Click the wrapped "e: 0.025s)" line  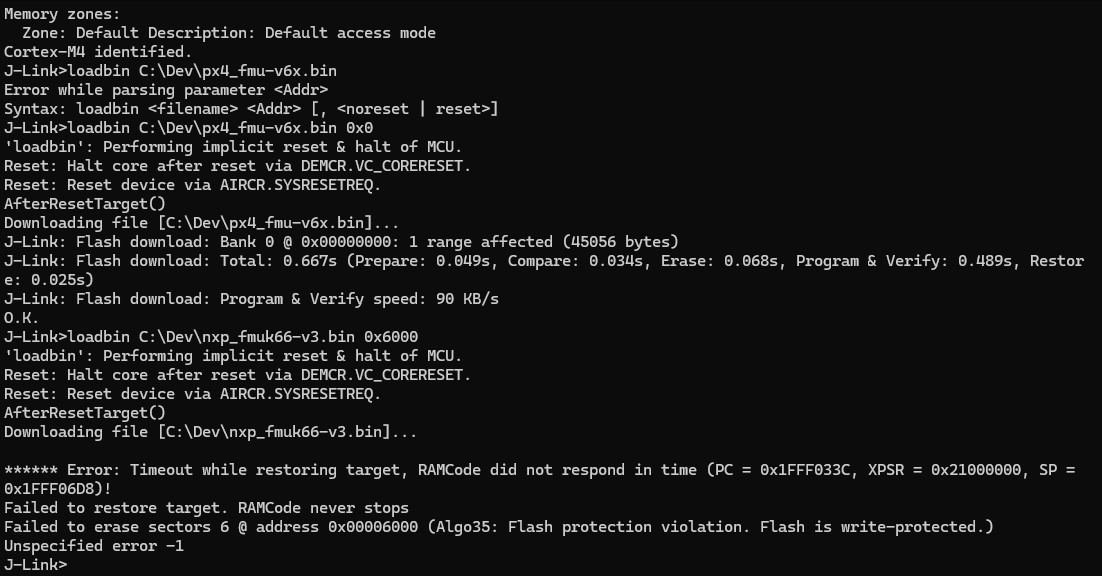(x=48, y=280)
